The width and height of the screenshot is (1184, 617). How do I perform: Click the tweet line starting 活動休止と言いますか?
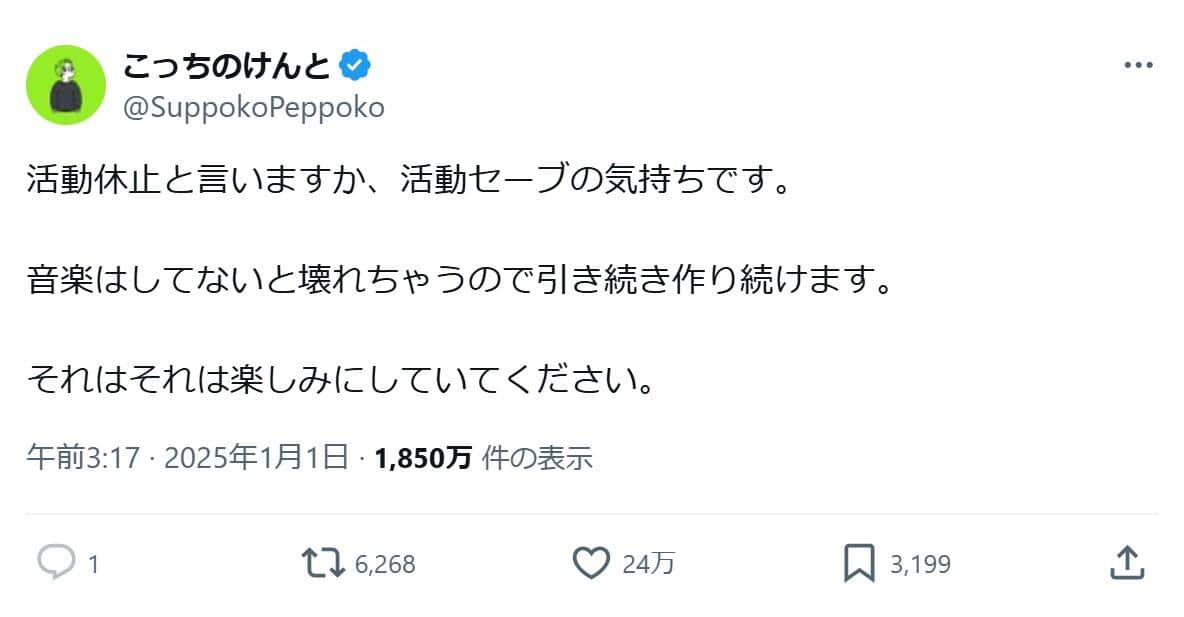[x=409, y=182]
